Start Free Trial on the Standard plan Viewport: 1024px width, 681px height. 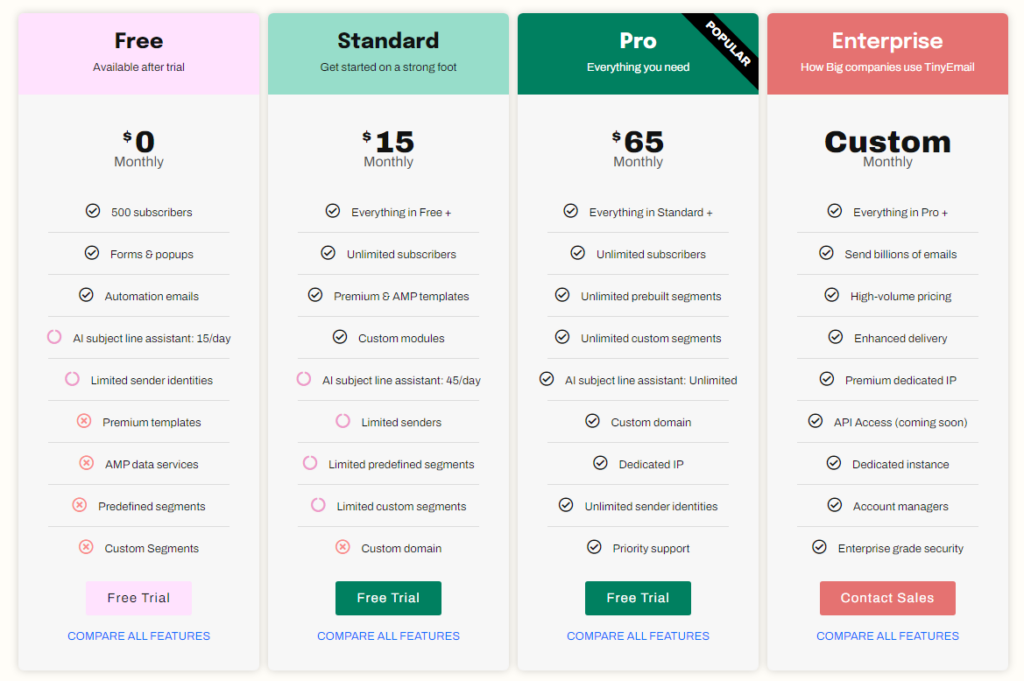[x=388, y=597]
